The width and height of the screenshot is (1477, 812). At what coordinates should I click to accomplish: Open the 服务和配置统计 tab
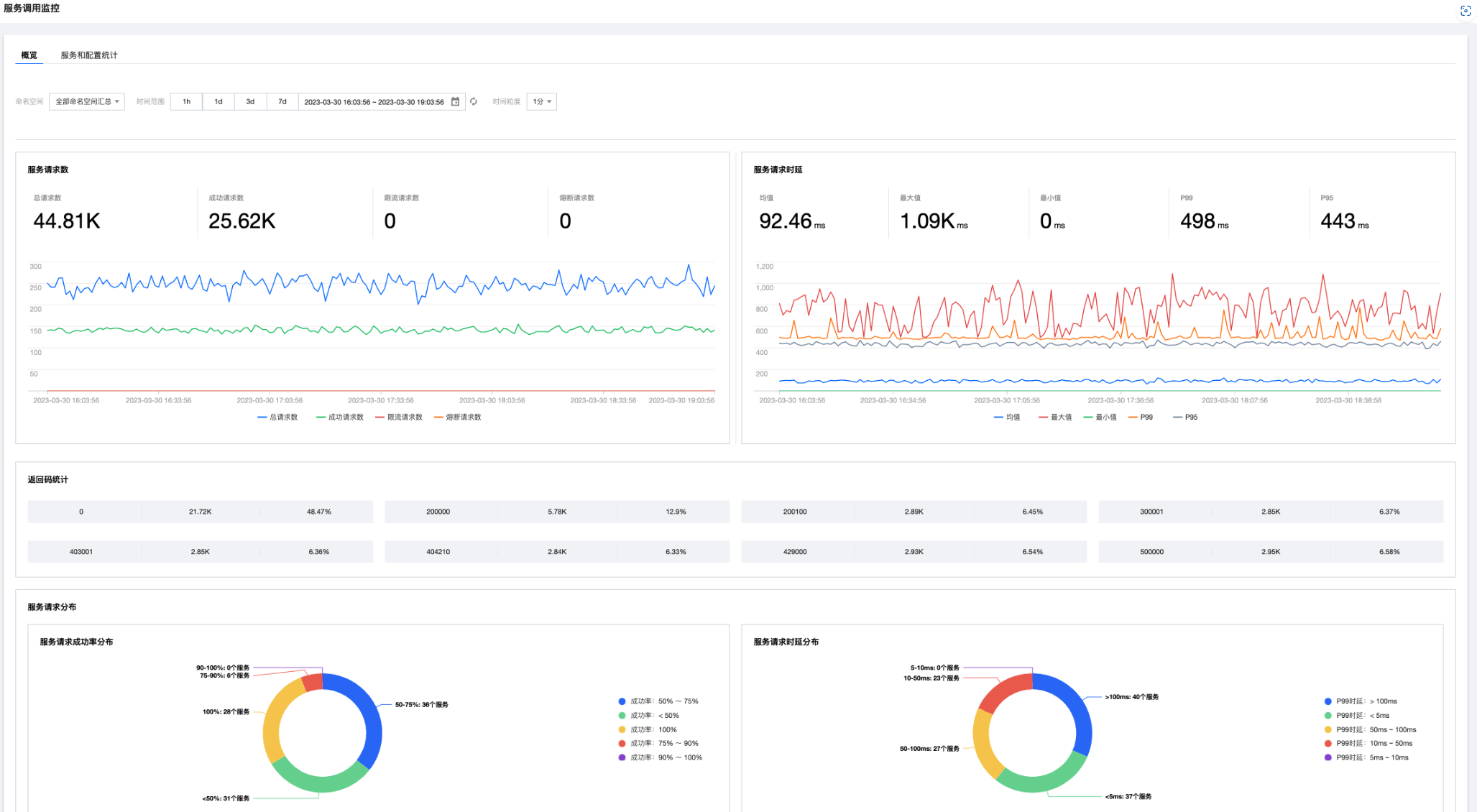89,55
